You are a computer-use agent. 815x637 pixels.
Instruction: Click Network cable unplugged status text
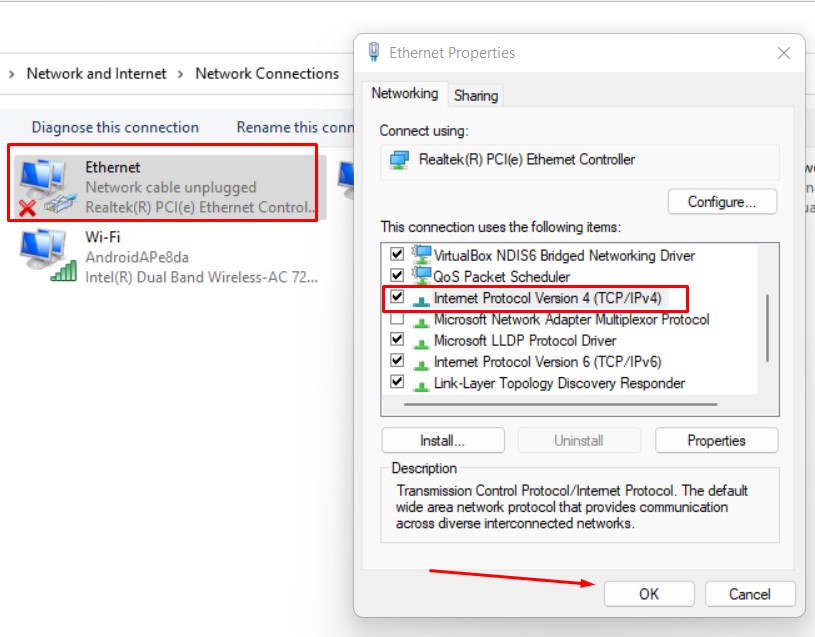click(171, 187)
